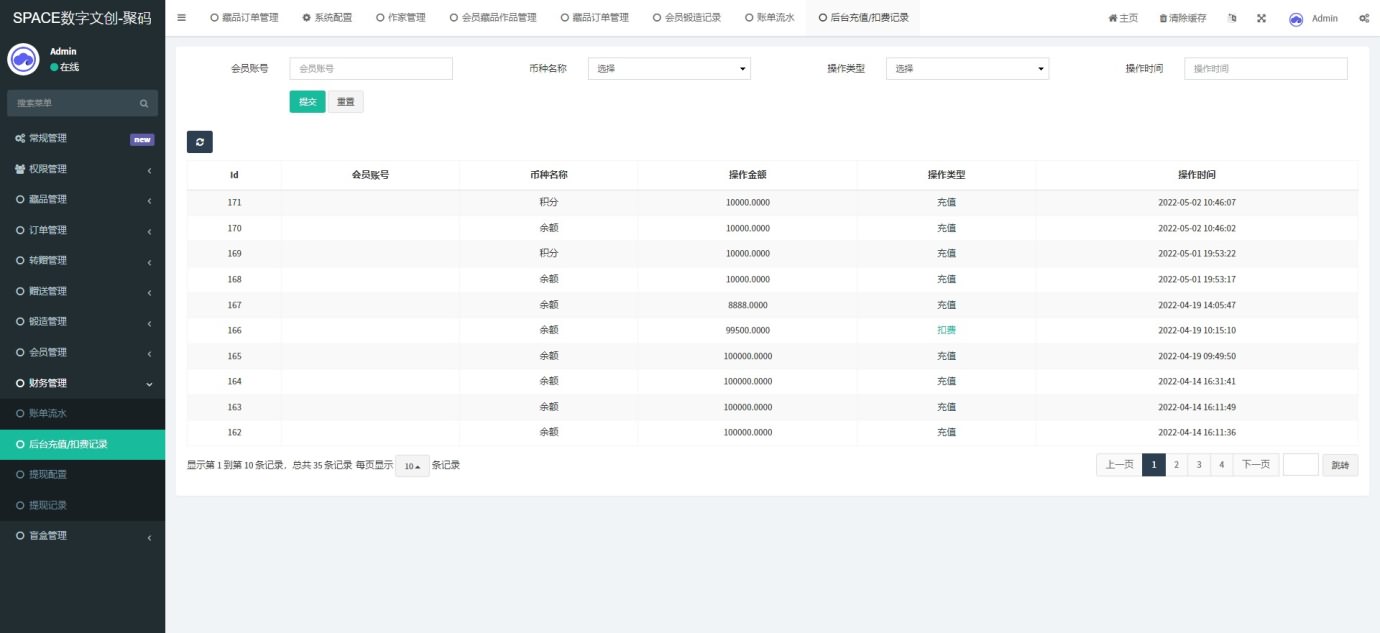The height and width of the screenshot is (633, 1380).
Task: Click the table refresh icon button
Action: point(200,142)
